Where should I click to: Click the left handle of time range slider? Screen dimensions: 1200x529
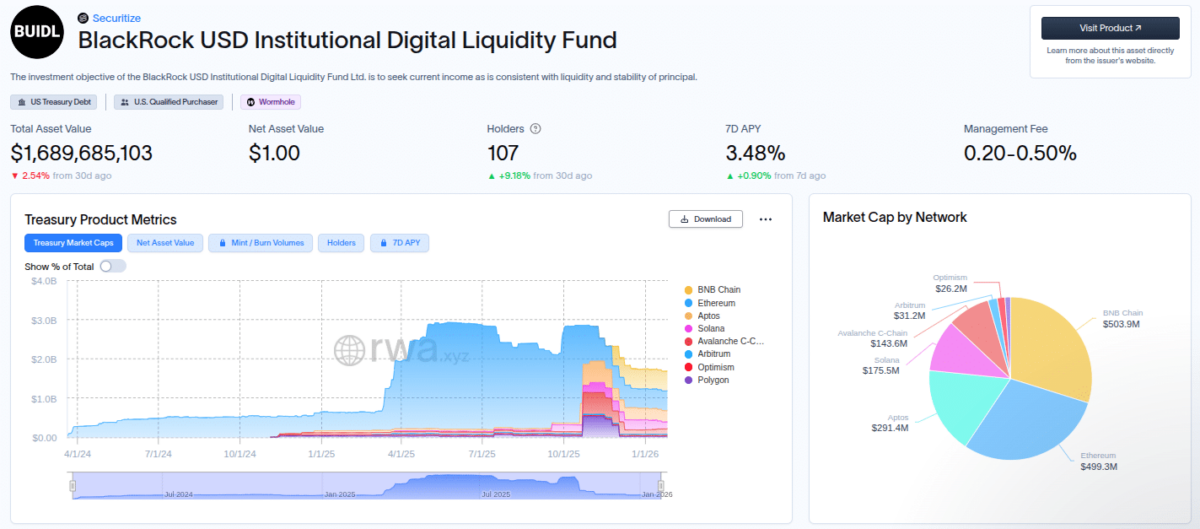[x=72, y=486]
